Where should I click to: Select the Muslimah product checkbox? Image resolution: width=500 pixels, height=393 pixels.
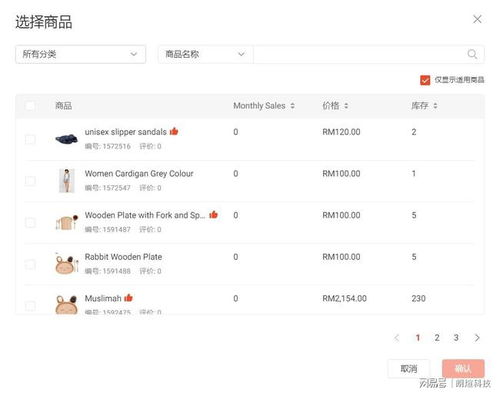pyautogui.click(x=30, y=306)
